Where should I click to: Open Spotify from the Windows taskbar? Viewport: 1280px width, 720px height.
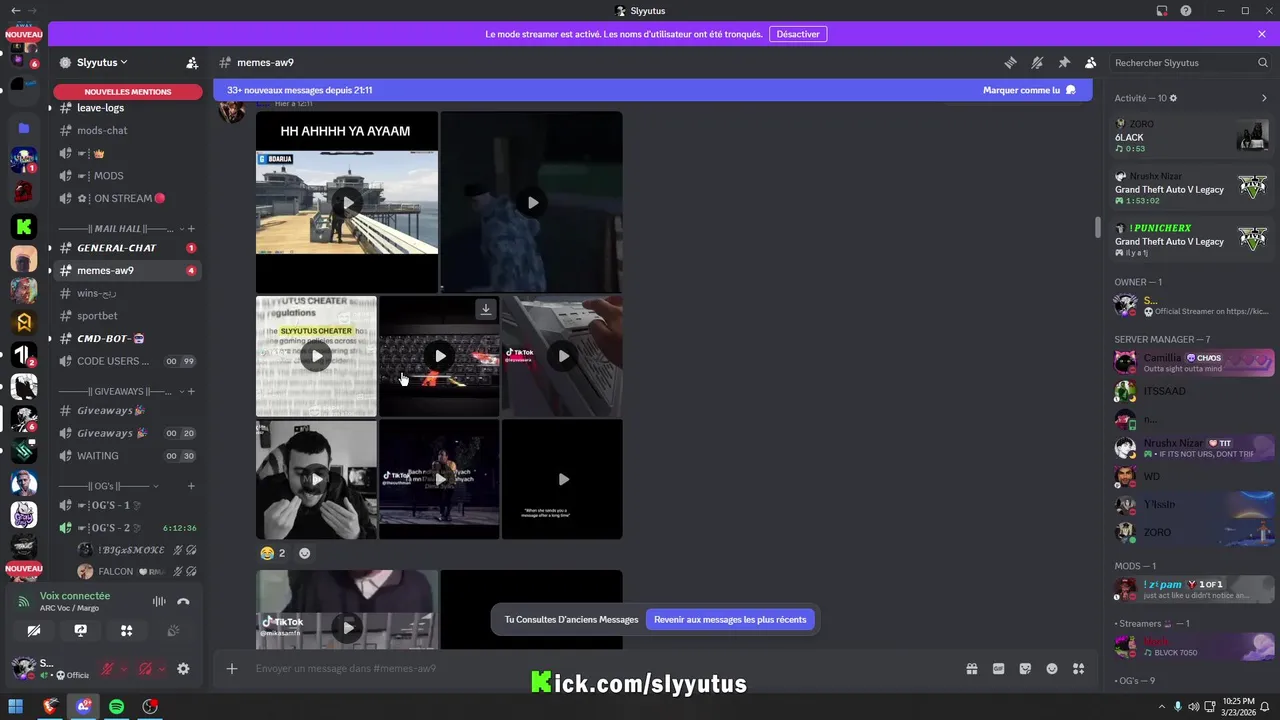point(116,707)
